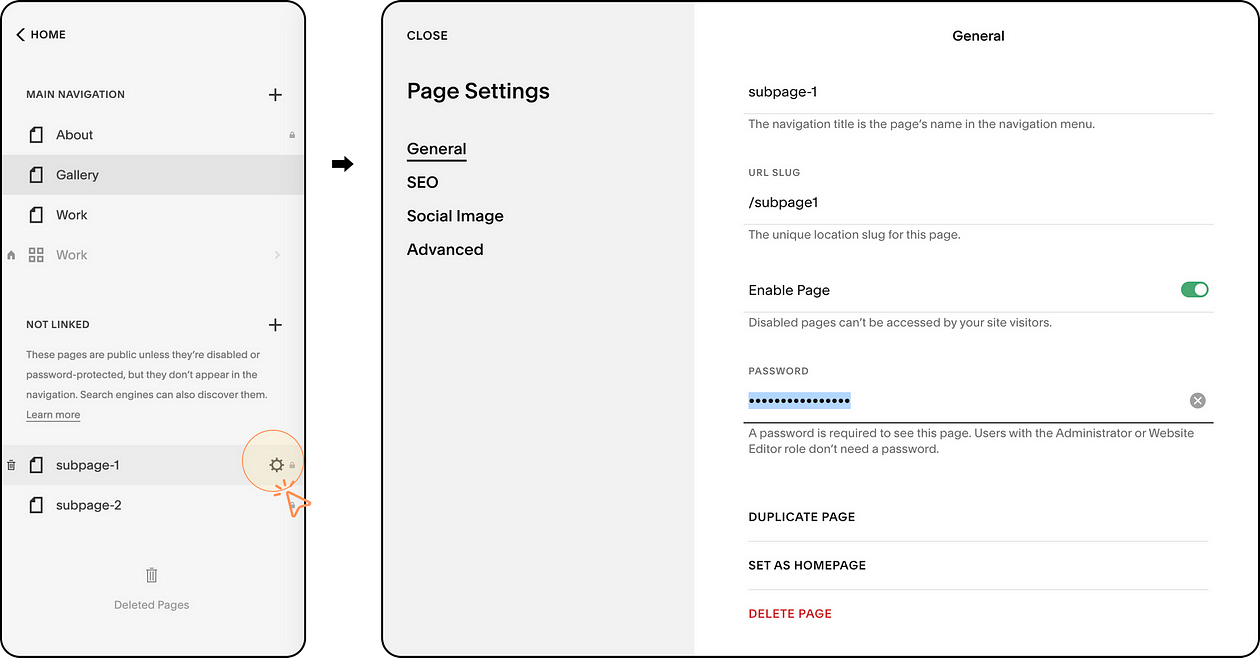Open the SEO settings tab
Screen dimensions: 1260x658
[x=423, y=182]
